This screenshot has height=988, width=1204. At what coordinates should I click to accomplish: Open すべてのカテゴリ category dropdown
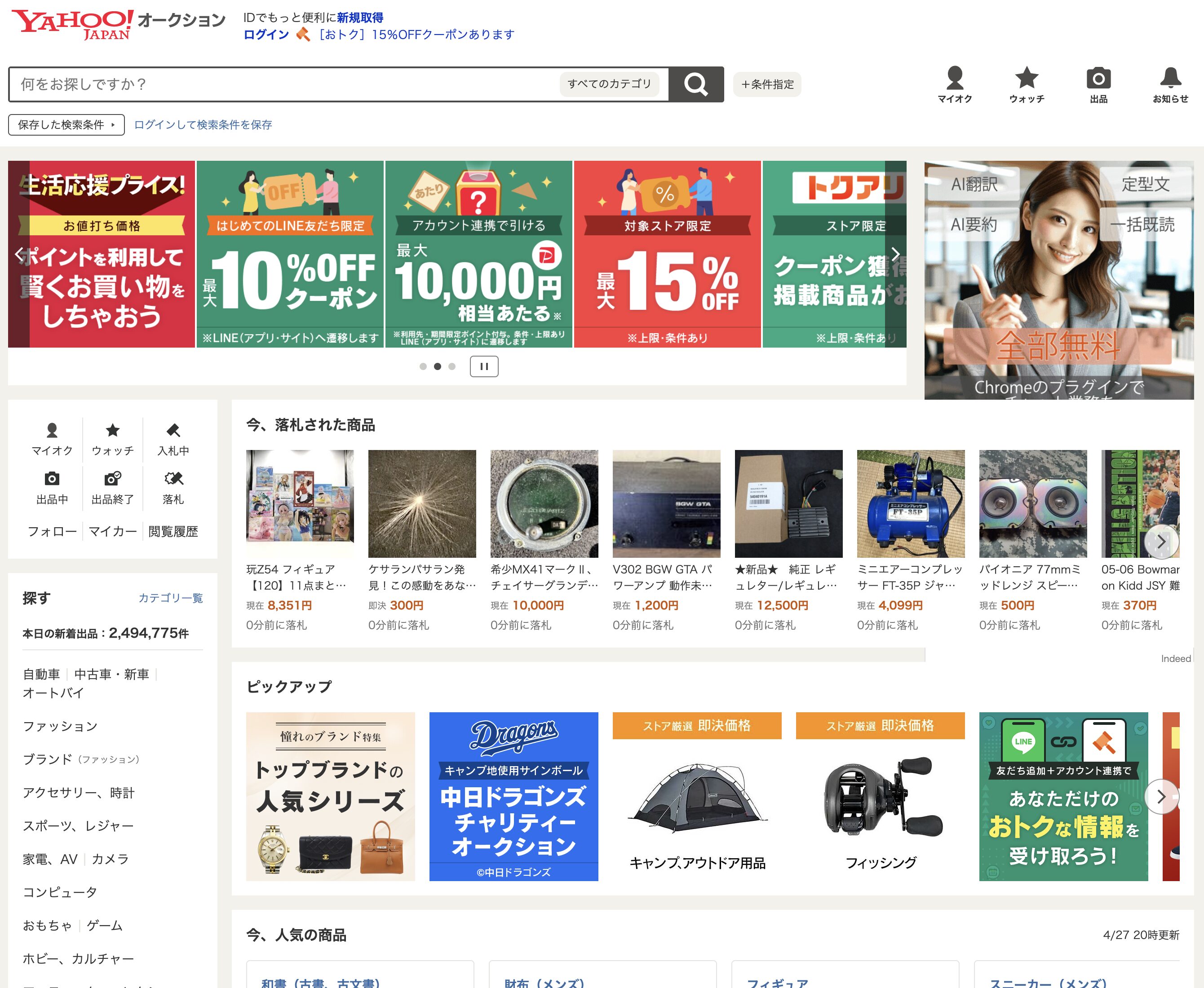tap(609, 84)
